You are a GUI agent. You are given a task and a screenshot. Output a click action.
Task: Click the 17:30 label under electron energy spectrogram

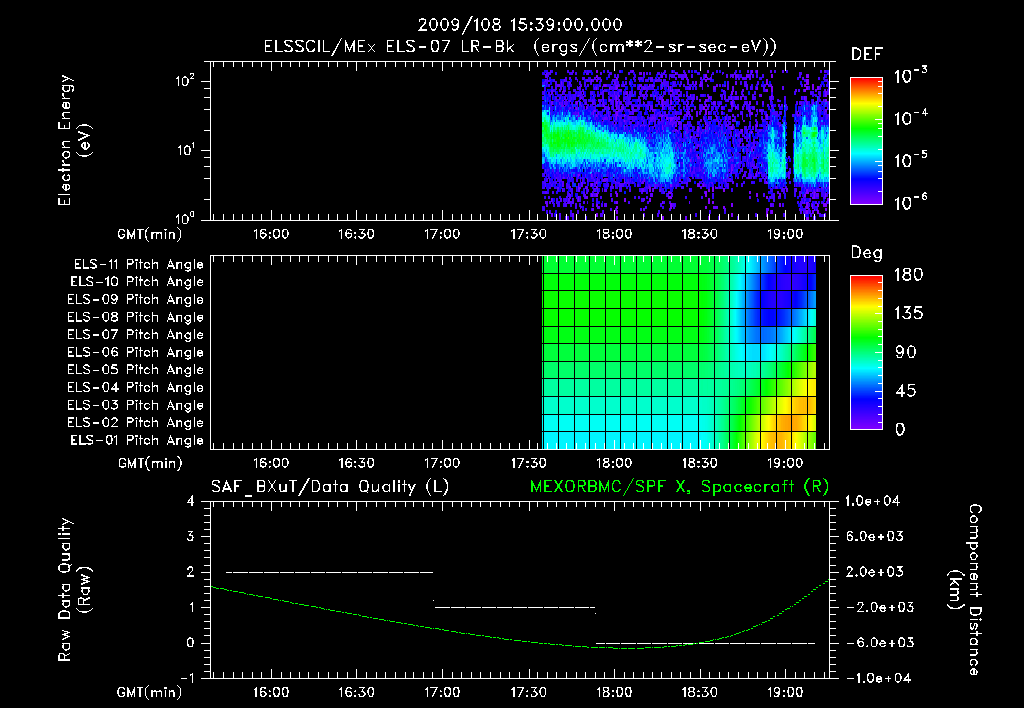(x=528, y=234)
